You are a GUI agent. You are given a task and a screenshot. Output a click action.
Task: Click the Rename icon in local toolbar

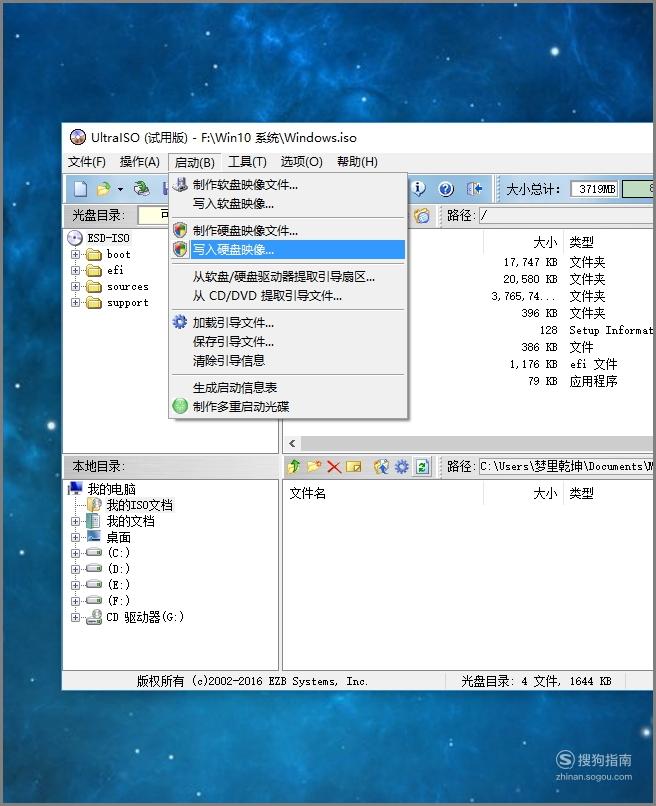354,467
